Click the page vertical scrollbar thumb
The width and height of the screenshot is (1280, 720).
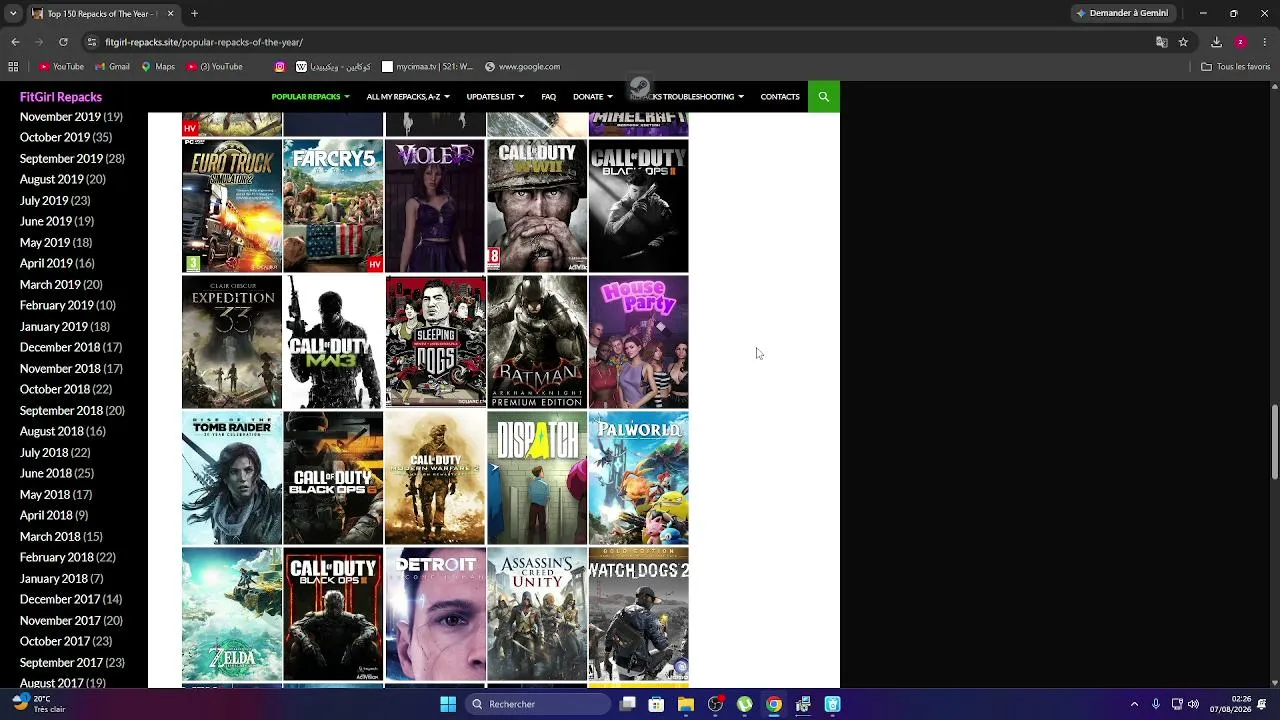1274,442
